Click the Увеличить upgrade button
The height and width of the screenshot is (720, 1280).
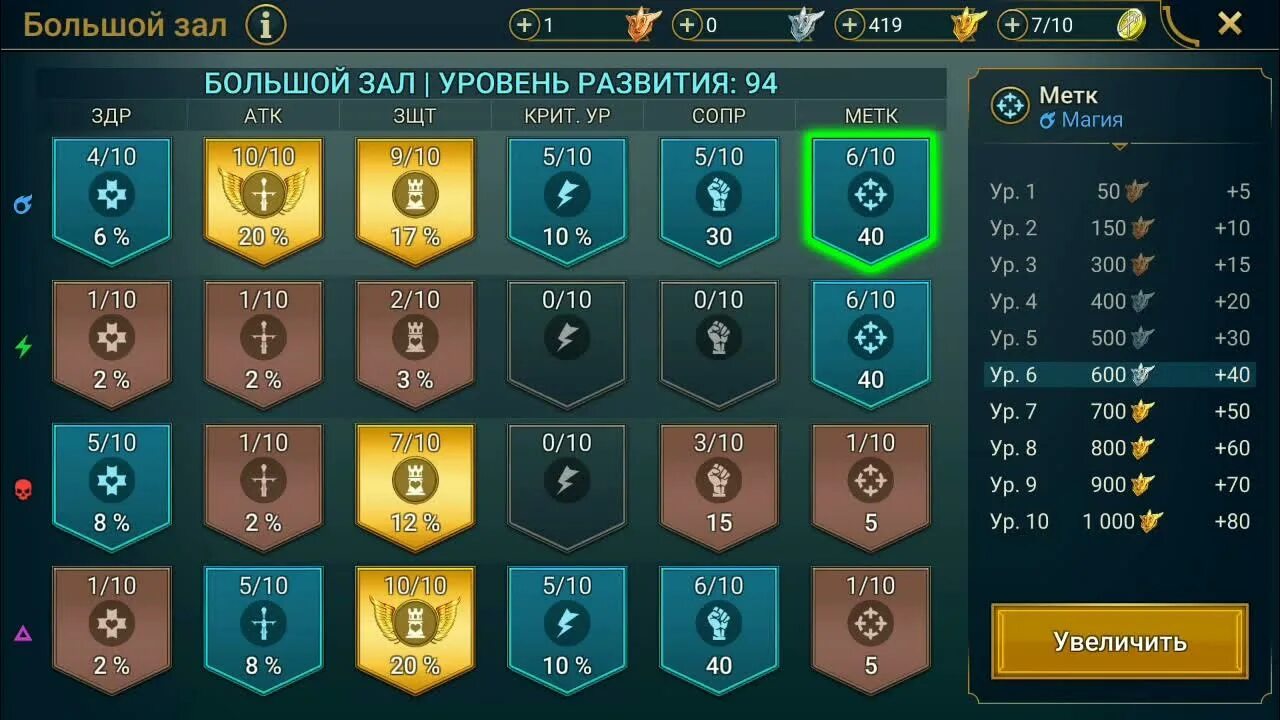pos(1120,641)
